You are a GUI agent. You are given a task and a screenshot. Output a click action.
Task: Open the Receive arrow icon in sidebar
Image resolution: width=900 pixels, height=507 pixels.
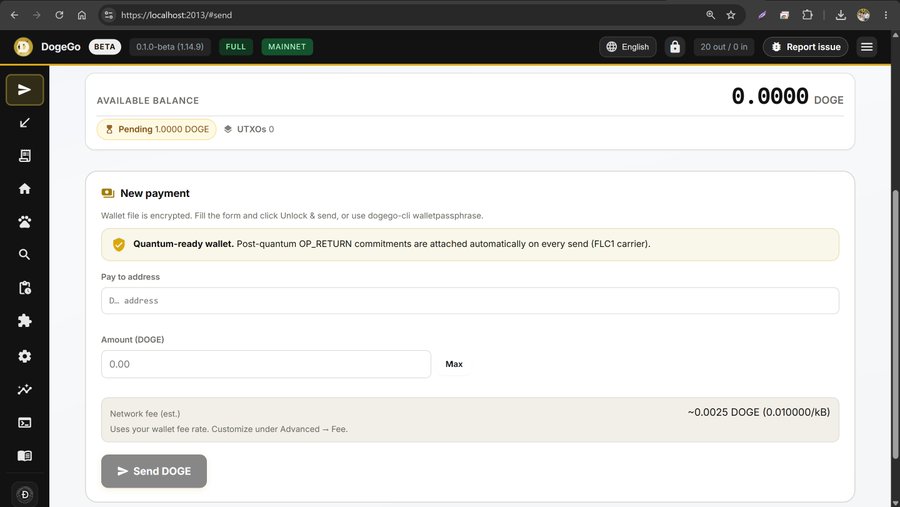pyautogui.click(x=25, y=123)
